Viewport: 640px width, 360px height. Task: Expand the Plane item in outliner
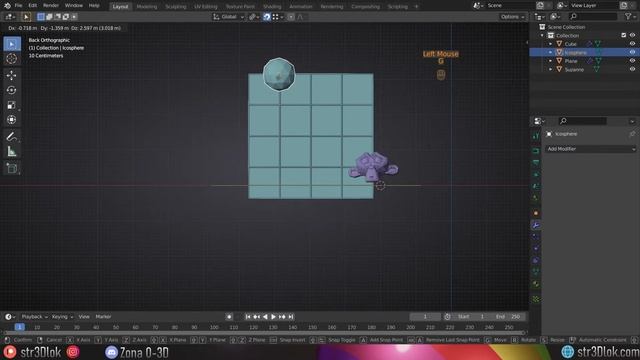point(550,61)
